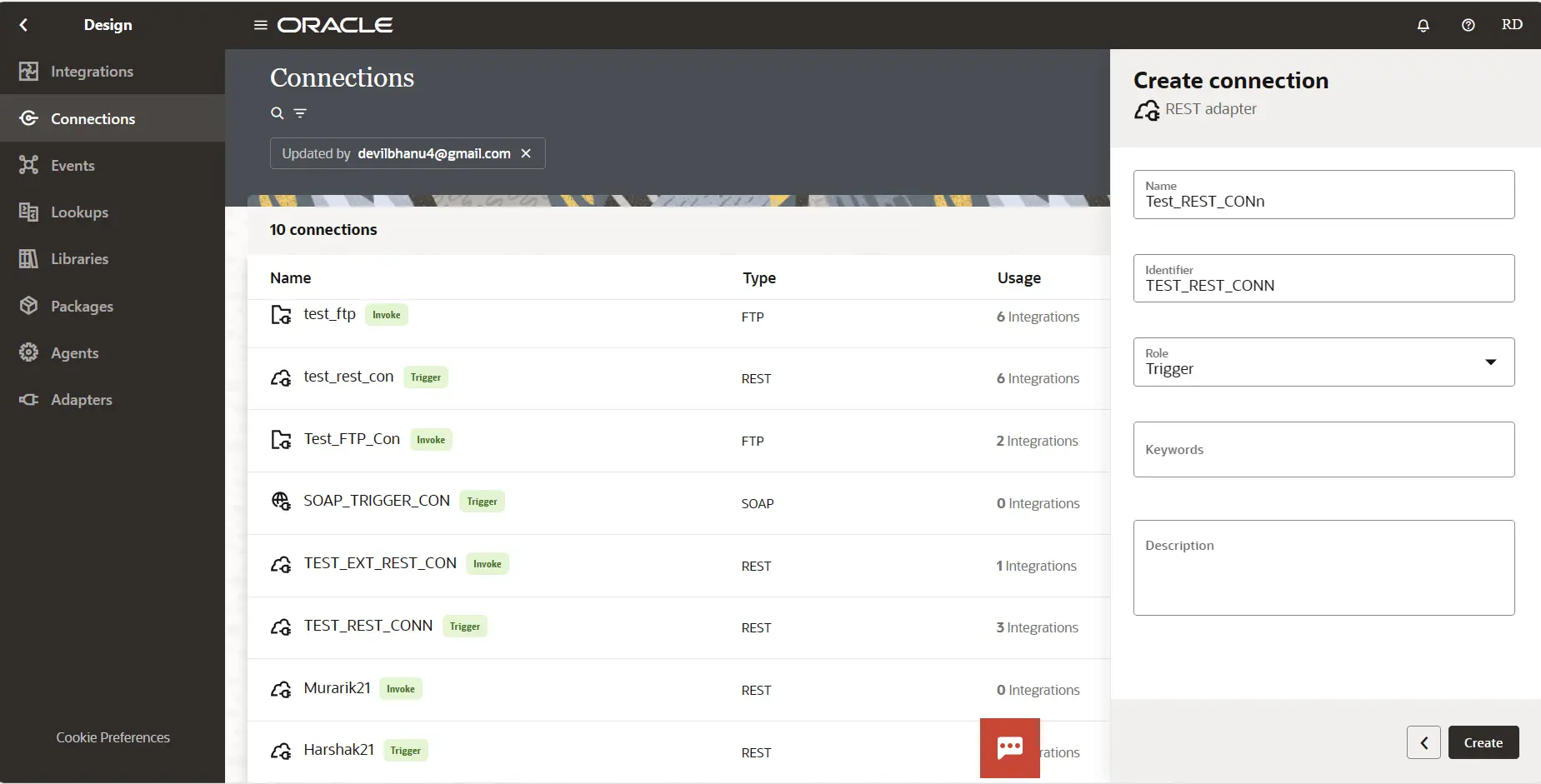Open the filter icon next to search

(300, 113)
